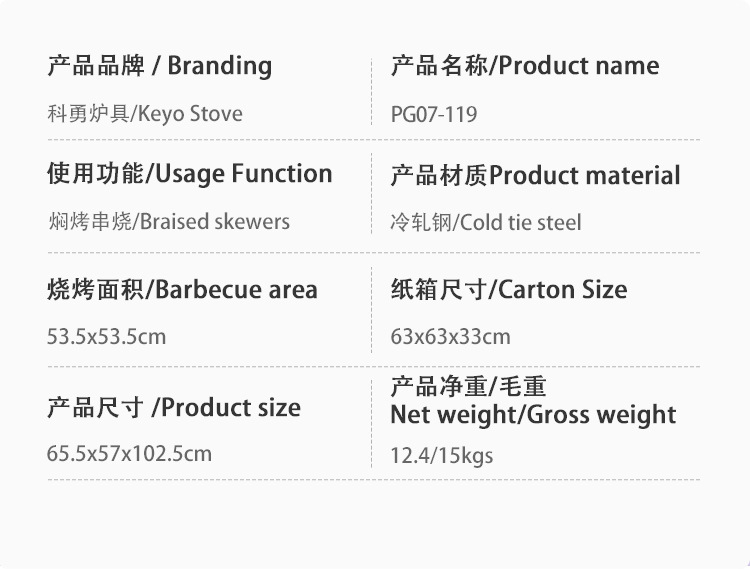Click the "Branding" heading label

[x=219, y=66]
